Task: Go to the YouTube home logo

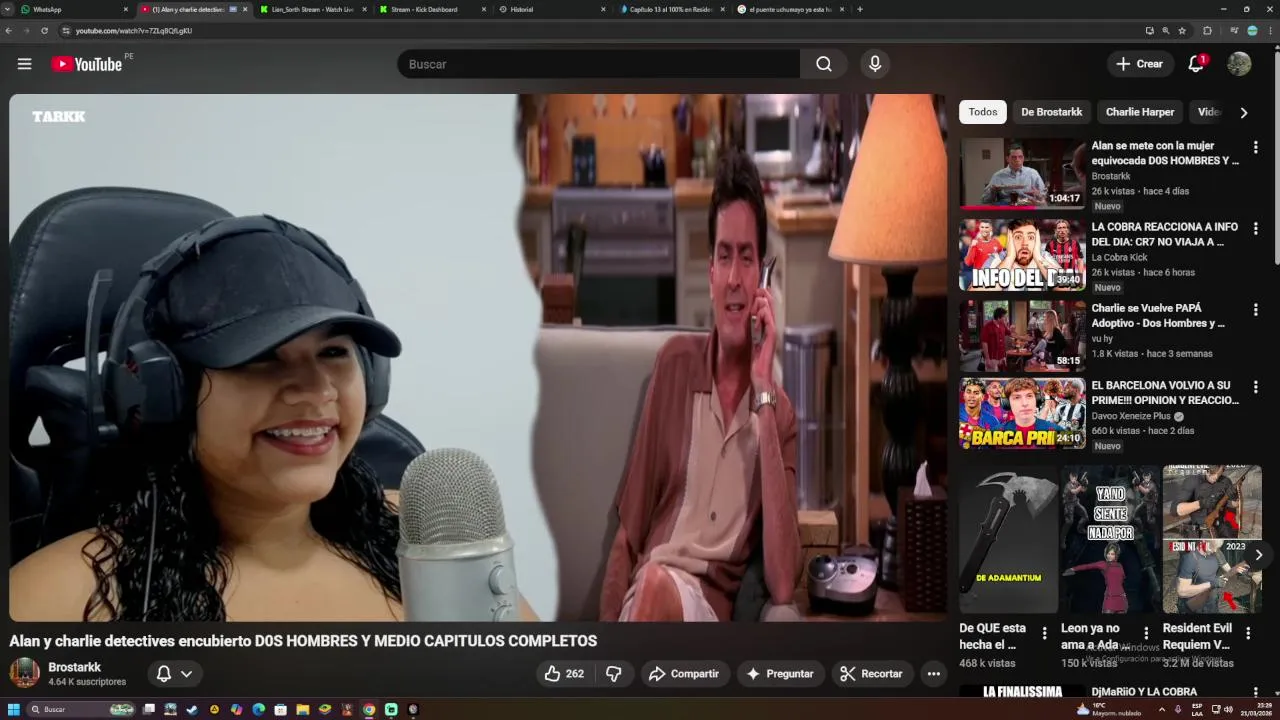Action: coord(86,64)
